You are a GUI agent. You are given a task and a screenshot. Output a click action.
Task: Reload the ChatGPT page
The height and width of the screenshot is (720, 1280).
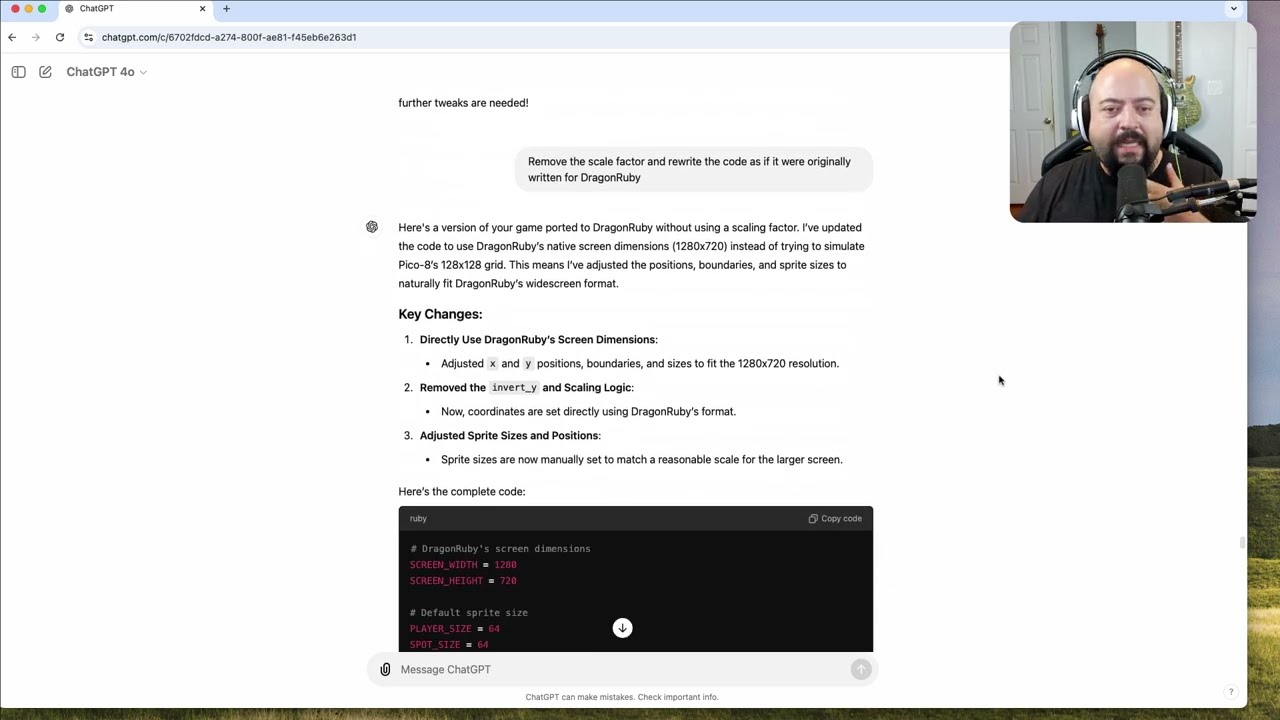click(x=60, y=37)
